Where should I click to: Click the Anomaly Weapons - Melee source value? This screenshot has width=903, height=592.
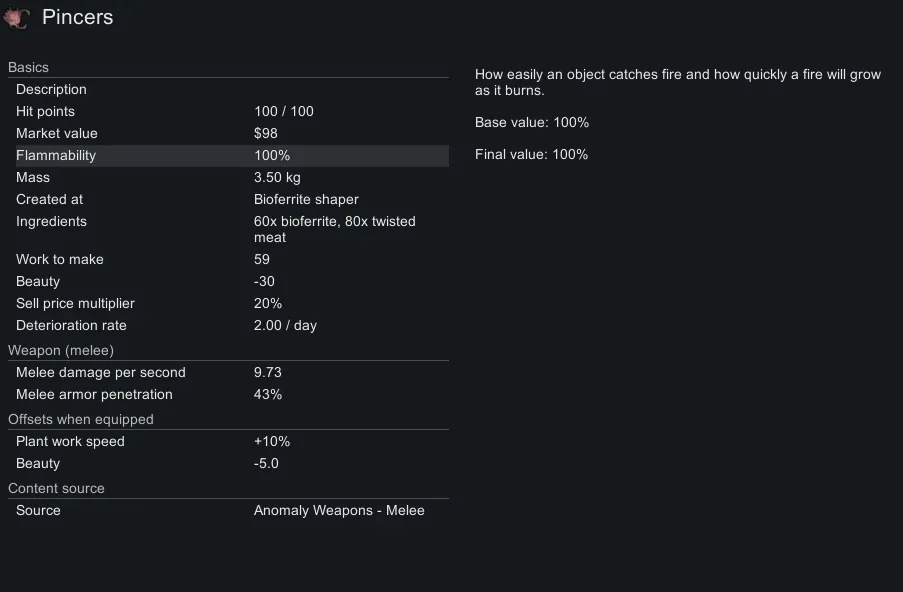click(339, 511)
